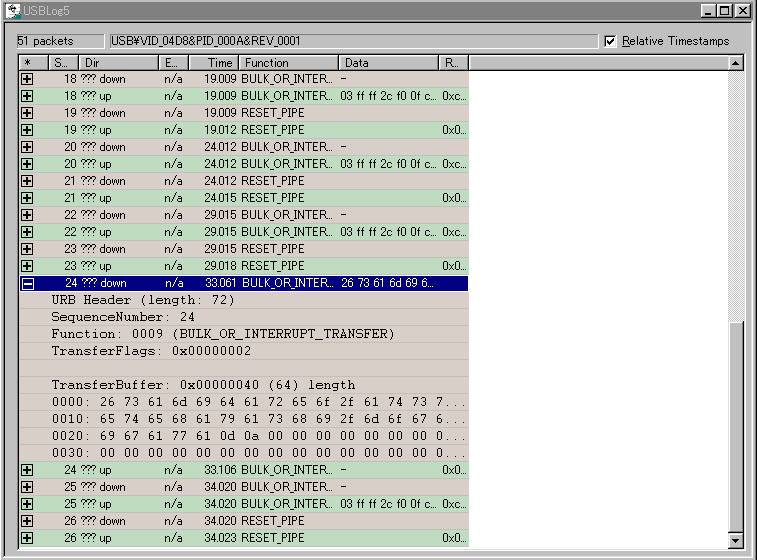Click time value 34.023

click(220, 538)
